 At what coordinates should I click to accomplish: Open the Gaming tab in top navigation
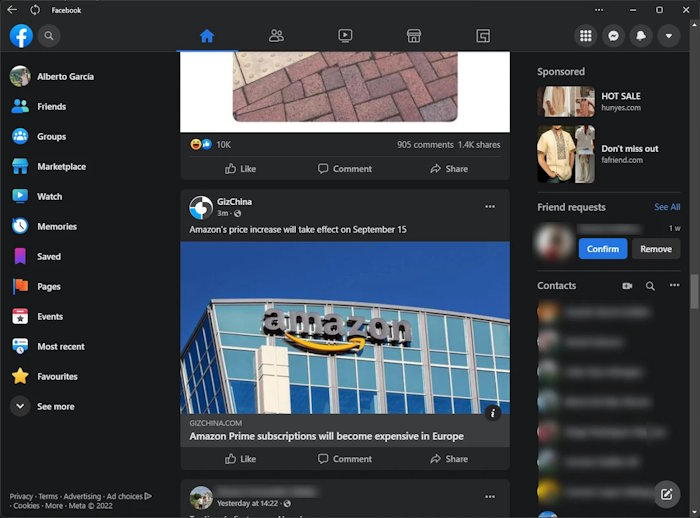(x=483, y=36)
